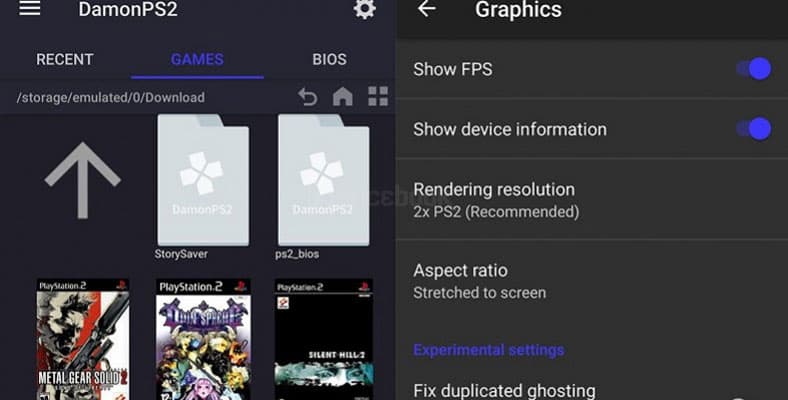Open the ps2_bios folder

point(324,180)
